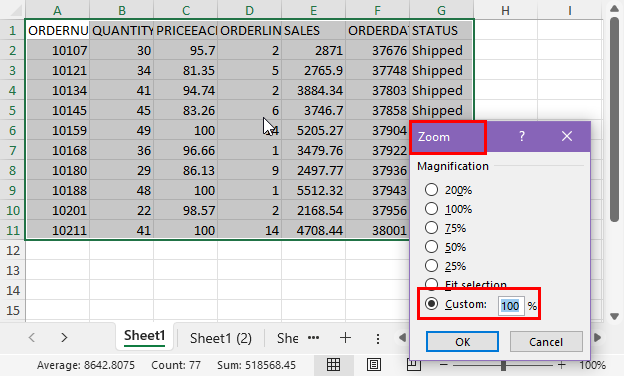Screen dimensions: 624x376
Task: Click the 100% zoom level in status bar
Action: coord(593,365)
